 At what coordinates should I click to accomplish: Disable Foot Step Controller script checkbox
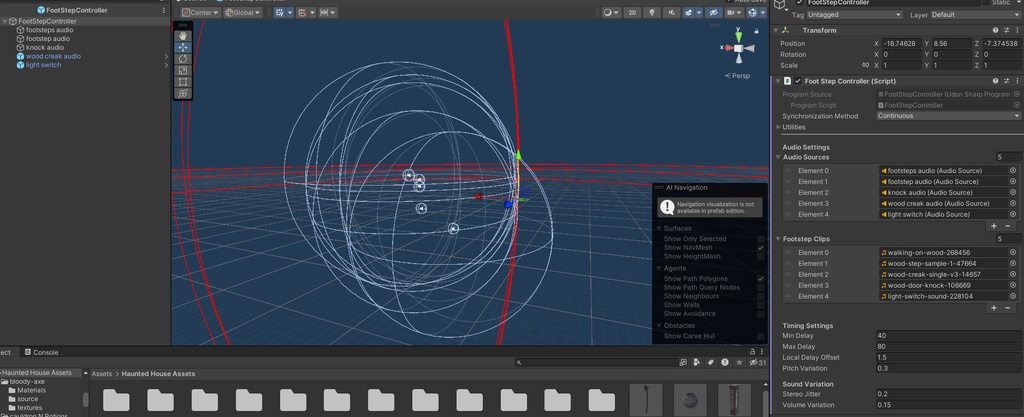click(798, 81)
